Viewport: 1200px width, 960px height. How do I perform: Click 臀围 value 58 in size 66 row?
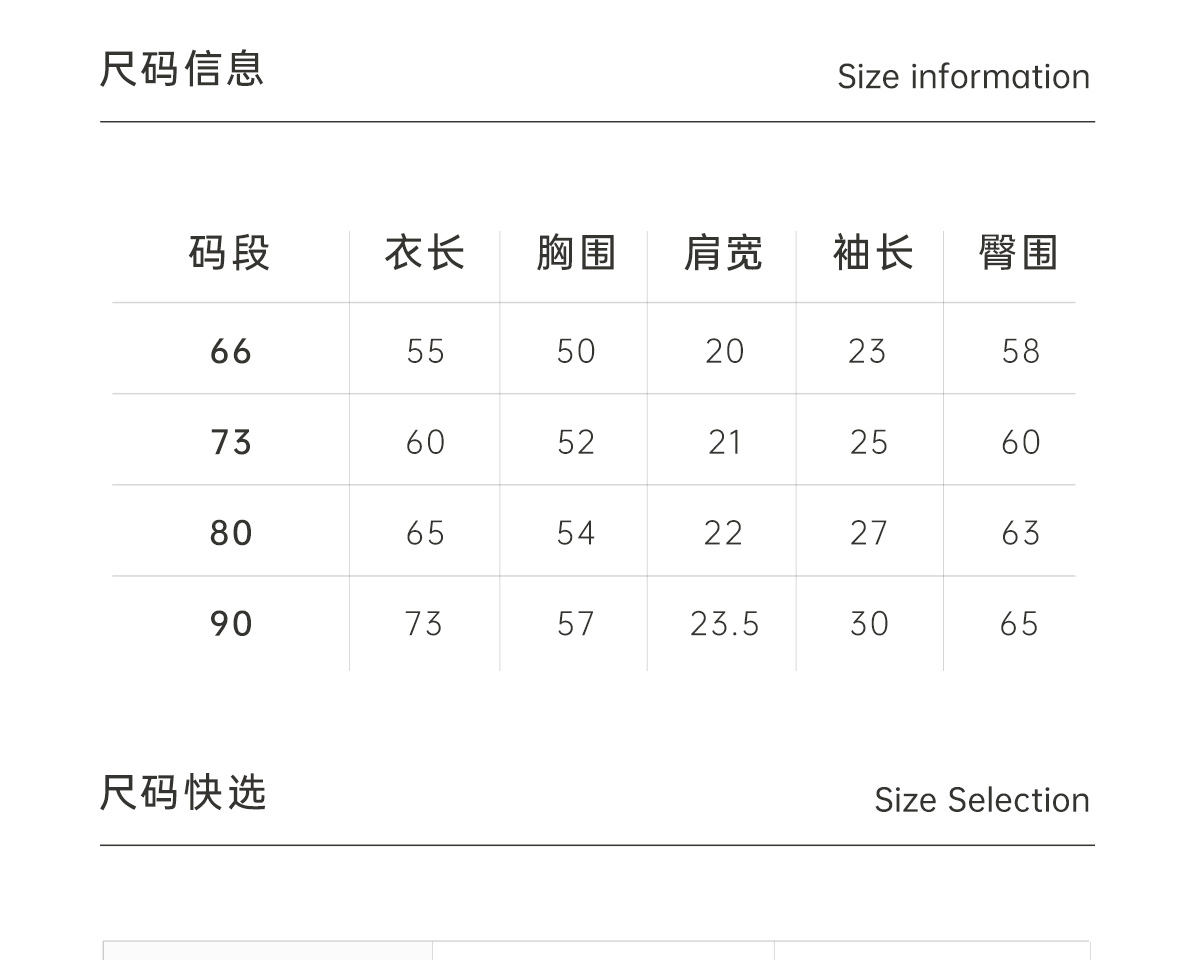[x=1020, y=352]
